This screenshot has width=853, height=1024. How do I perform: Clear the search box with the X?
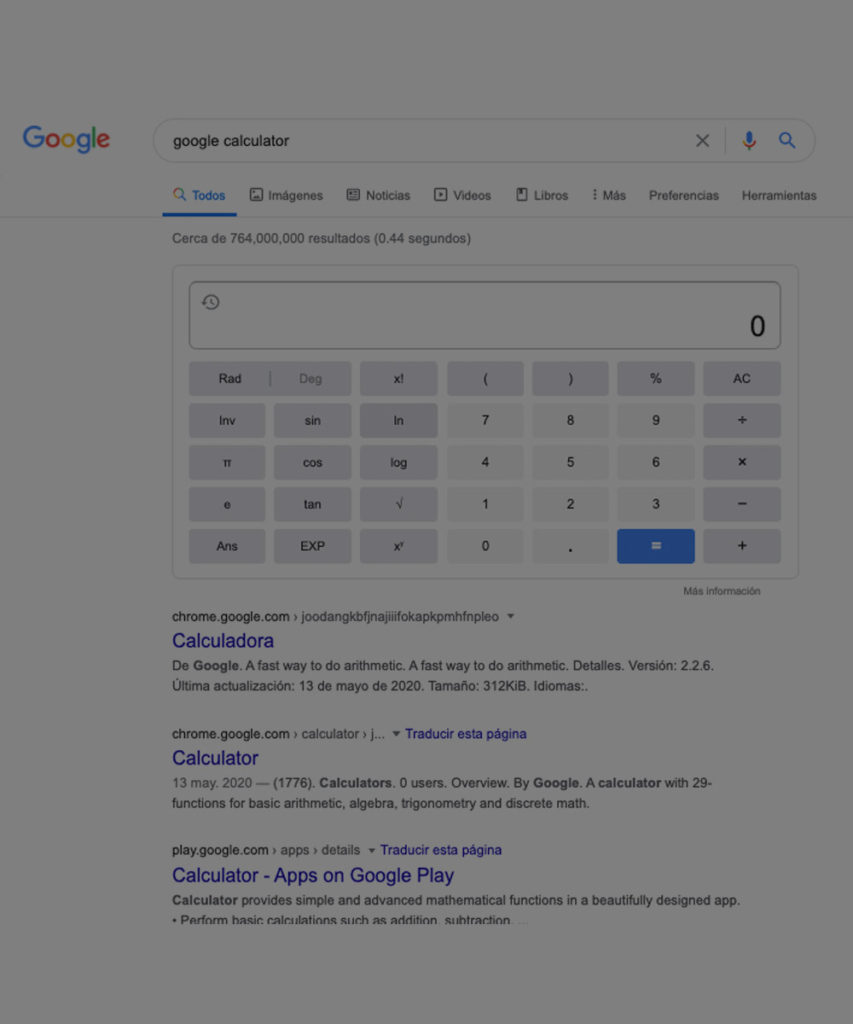[x=702, y=140]
